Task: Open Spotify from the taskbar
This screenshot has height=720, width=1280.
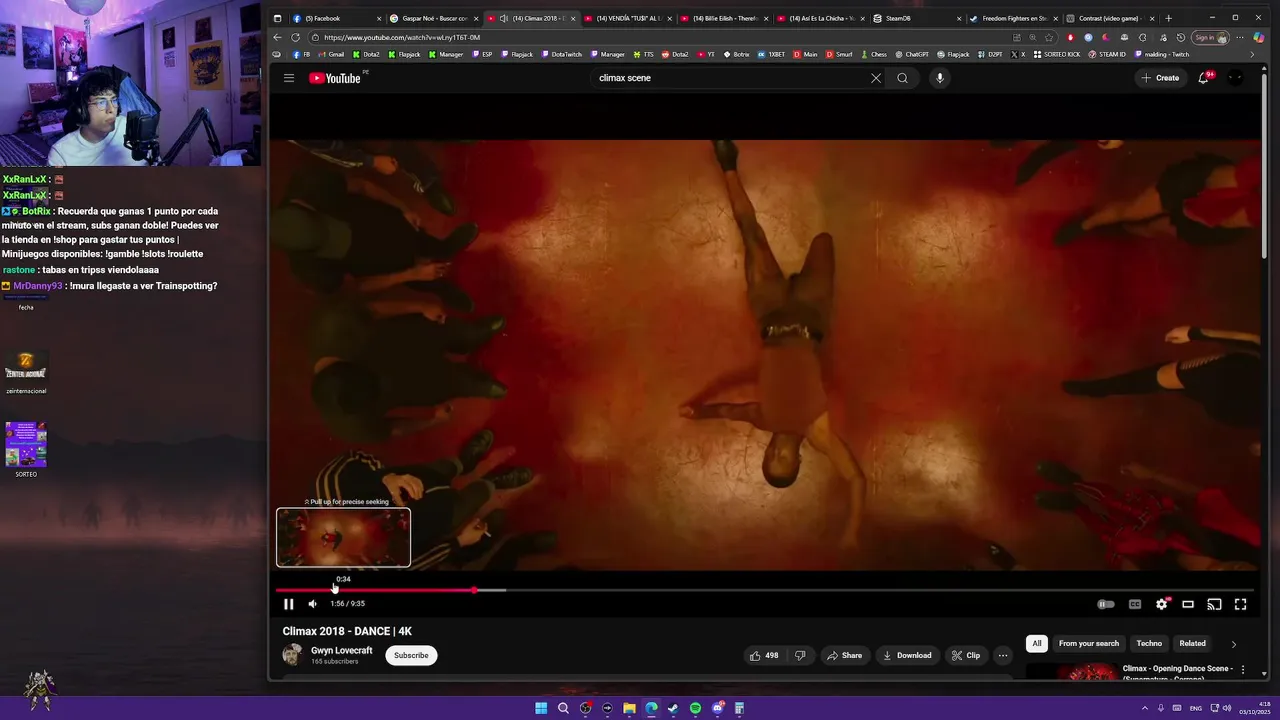Action: click(x=695, y=708)
